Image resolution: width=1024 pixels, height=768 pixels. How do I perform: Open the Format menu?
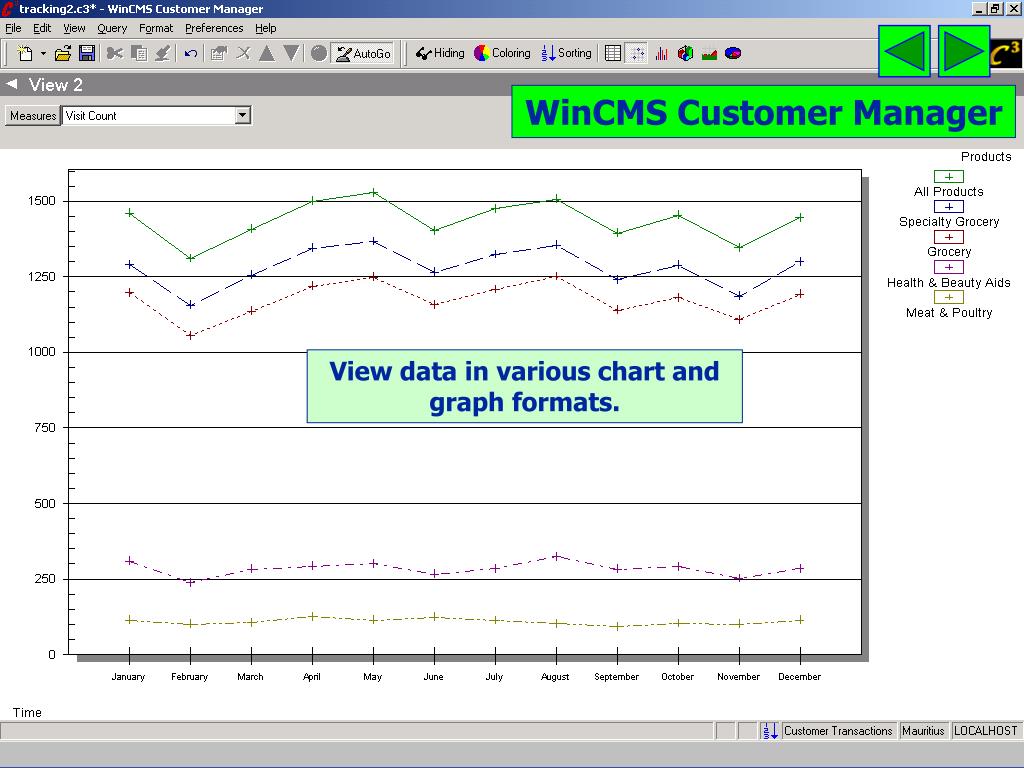pyautogui.click(x=156, y=28)
